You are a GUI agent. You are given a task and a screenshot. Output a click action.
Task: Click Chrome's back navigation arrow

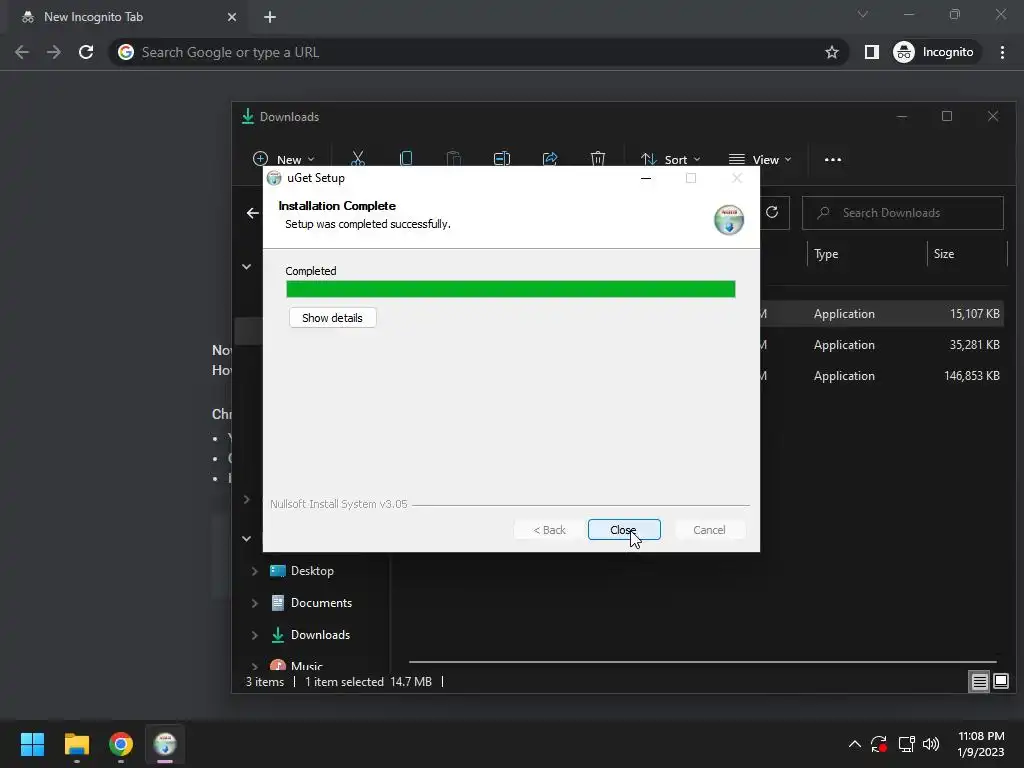coord(22,52)
